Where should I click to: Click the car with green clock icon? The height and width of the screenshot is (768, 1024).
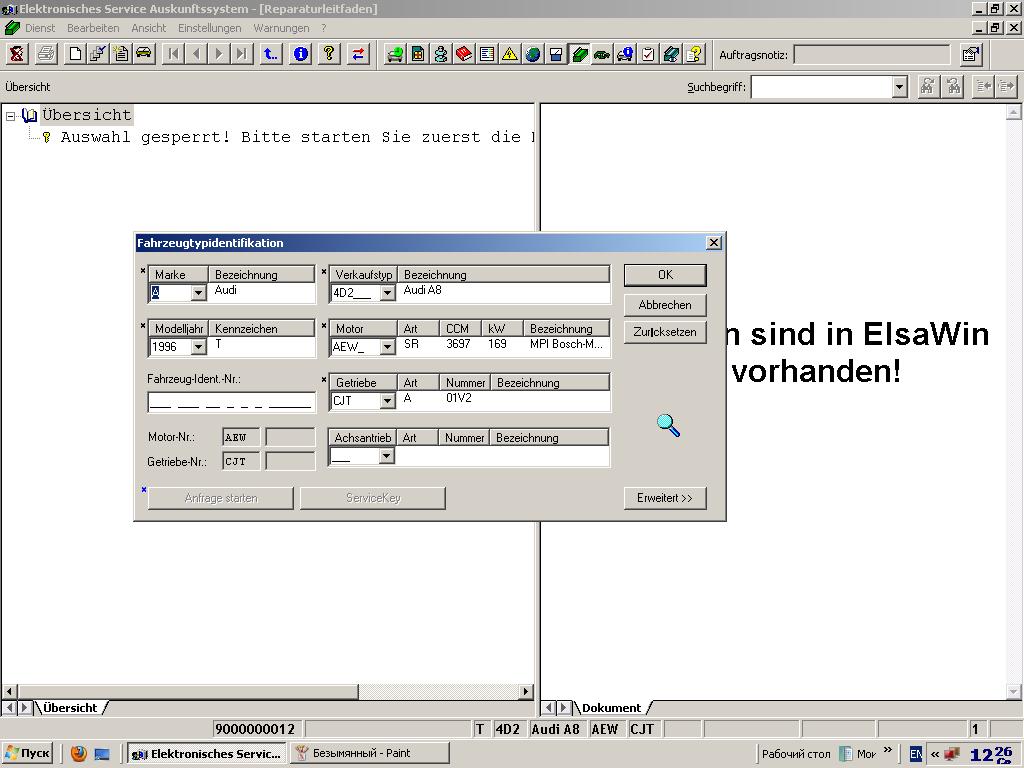click(x=394, y=54)
